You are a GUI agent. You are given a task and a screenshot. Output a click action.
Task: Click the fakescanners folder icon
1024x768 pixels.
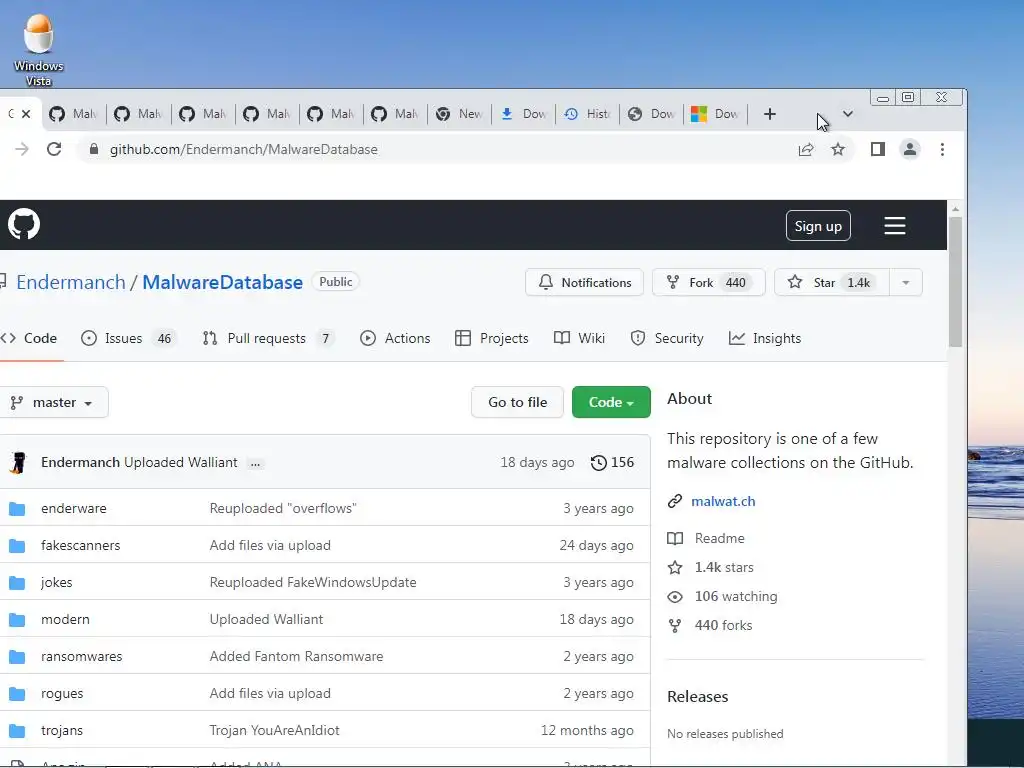tap(17, 546)
